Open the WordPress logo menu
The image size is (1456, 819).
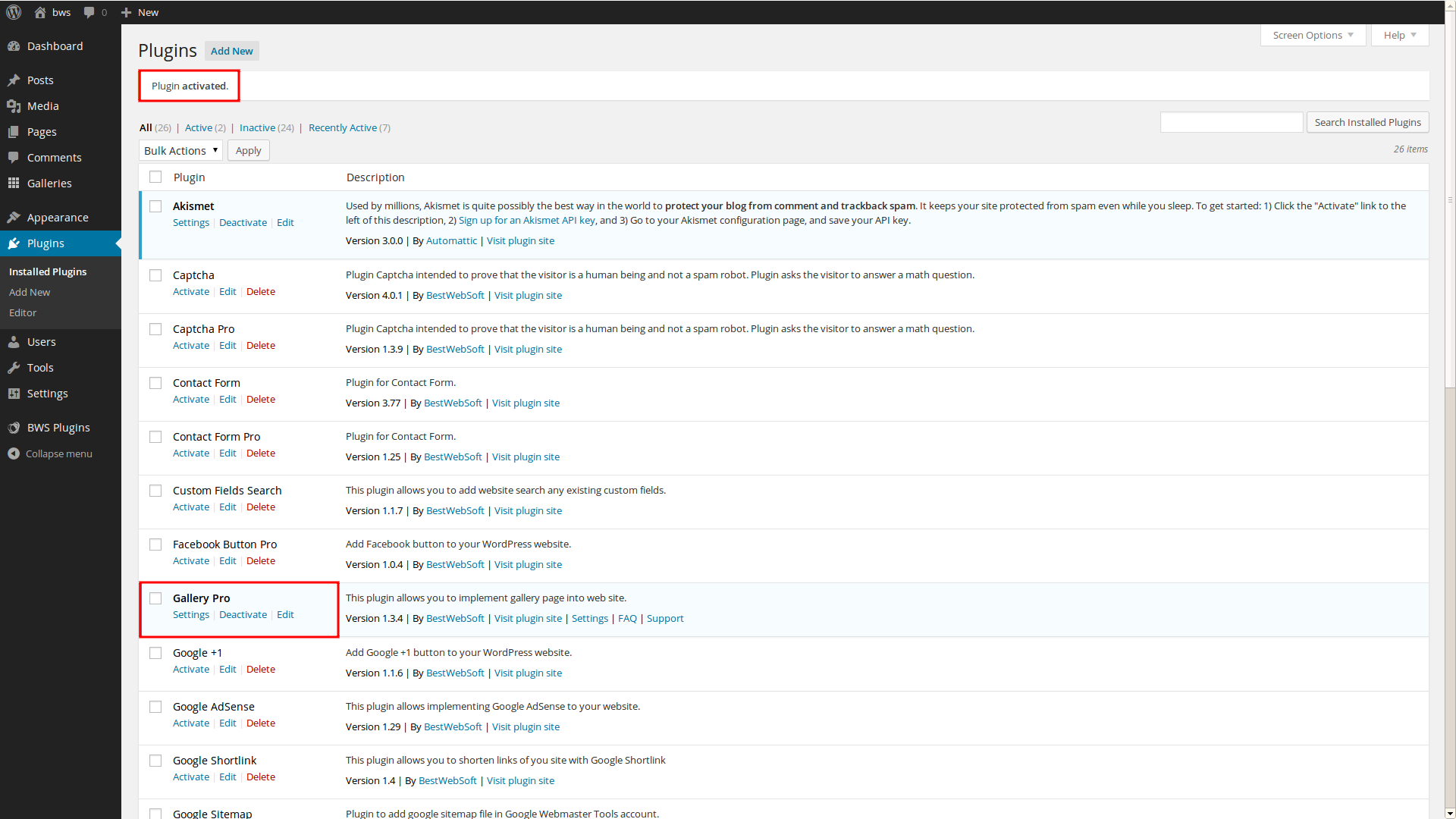tap(14, 12)
